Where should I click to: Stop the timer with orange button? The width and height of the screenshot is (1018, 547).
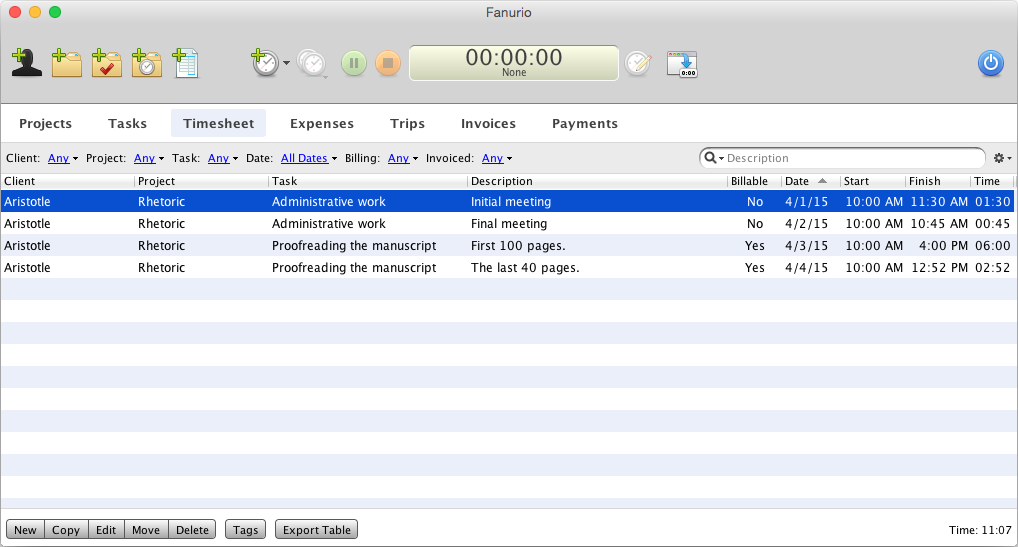(388, 64)
